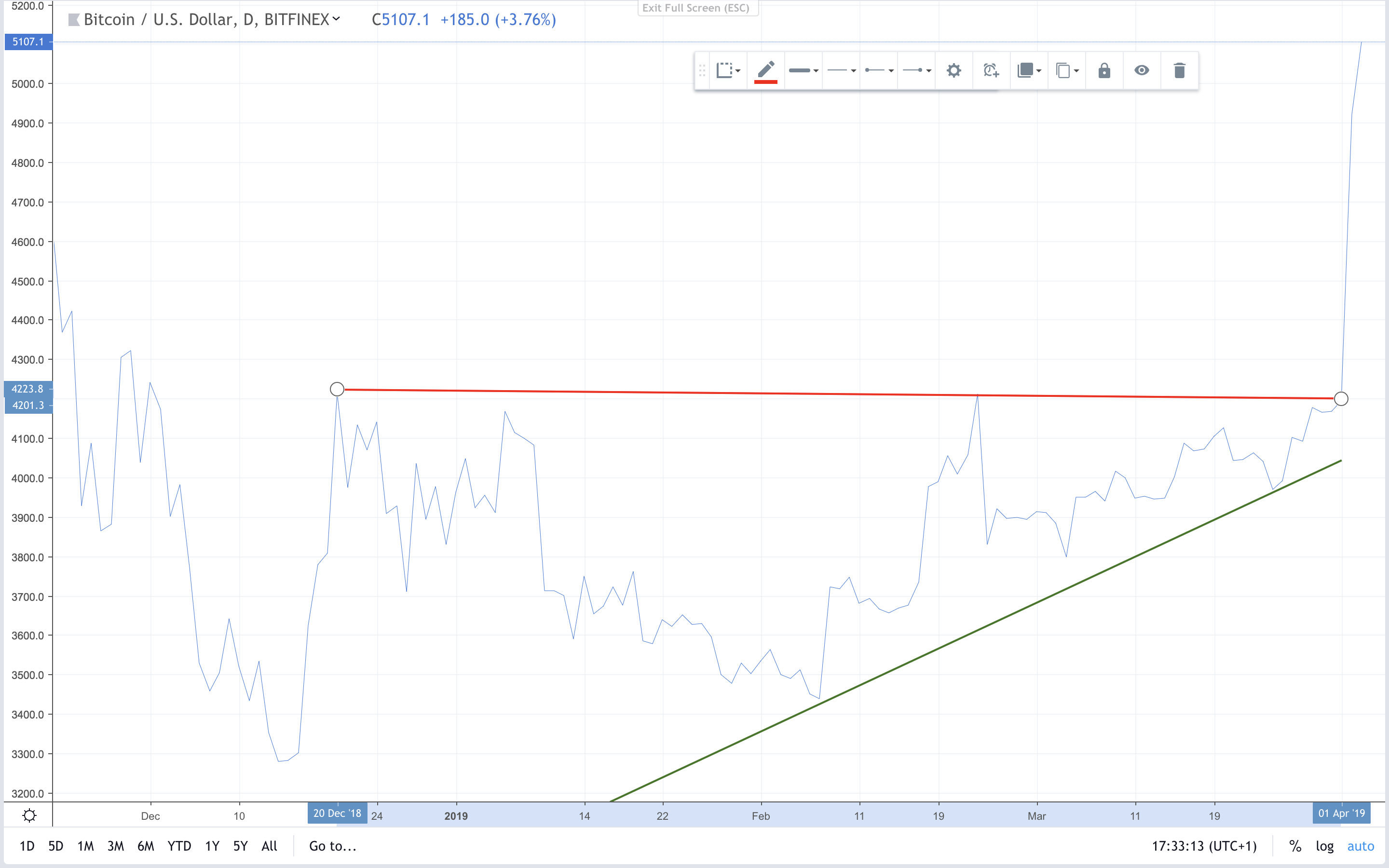Open chart settings gear at bottom left
The width and height of the screenshot is (1389, 868).
[x=29, y=815]
